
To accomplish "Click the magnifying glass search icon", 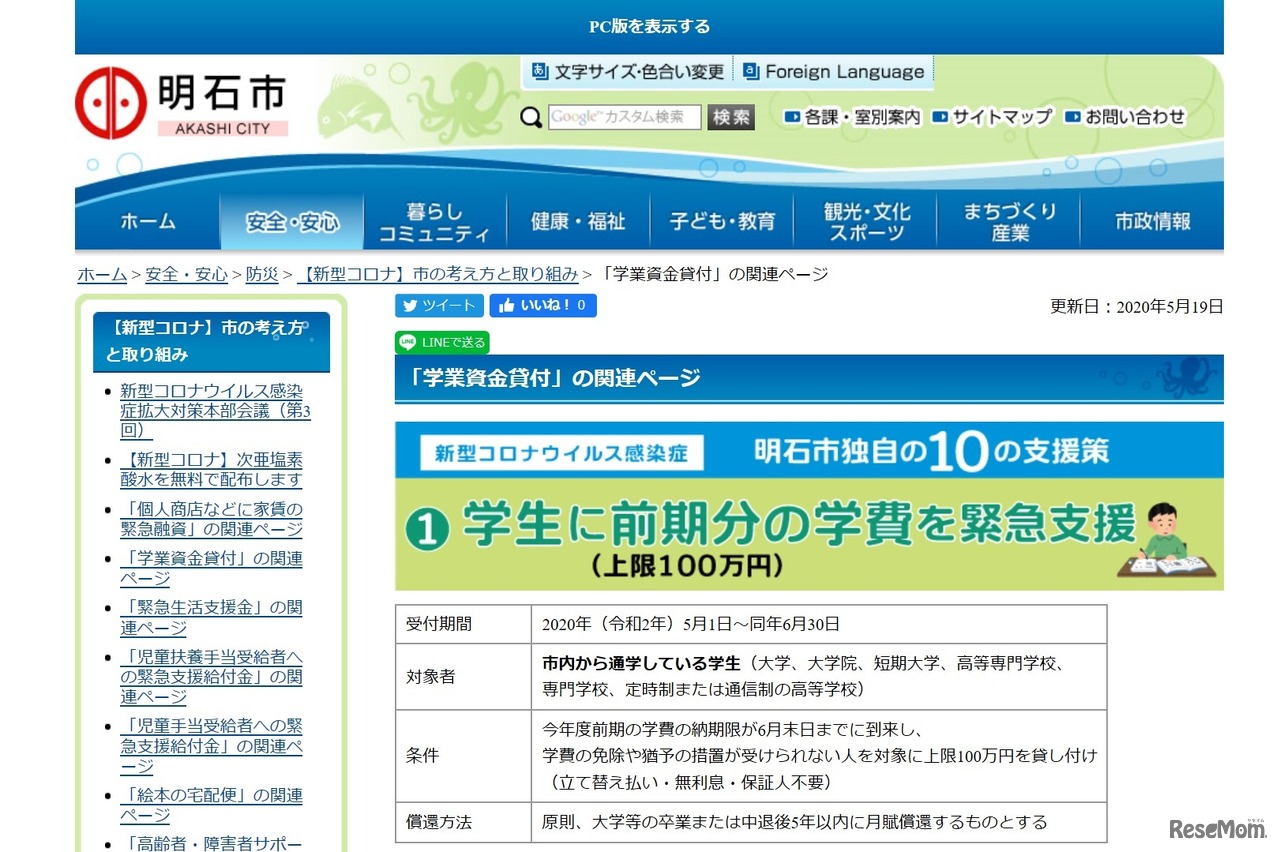I will point(530,117).
